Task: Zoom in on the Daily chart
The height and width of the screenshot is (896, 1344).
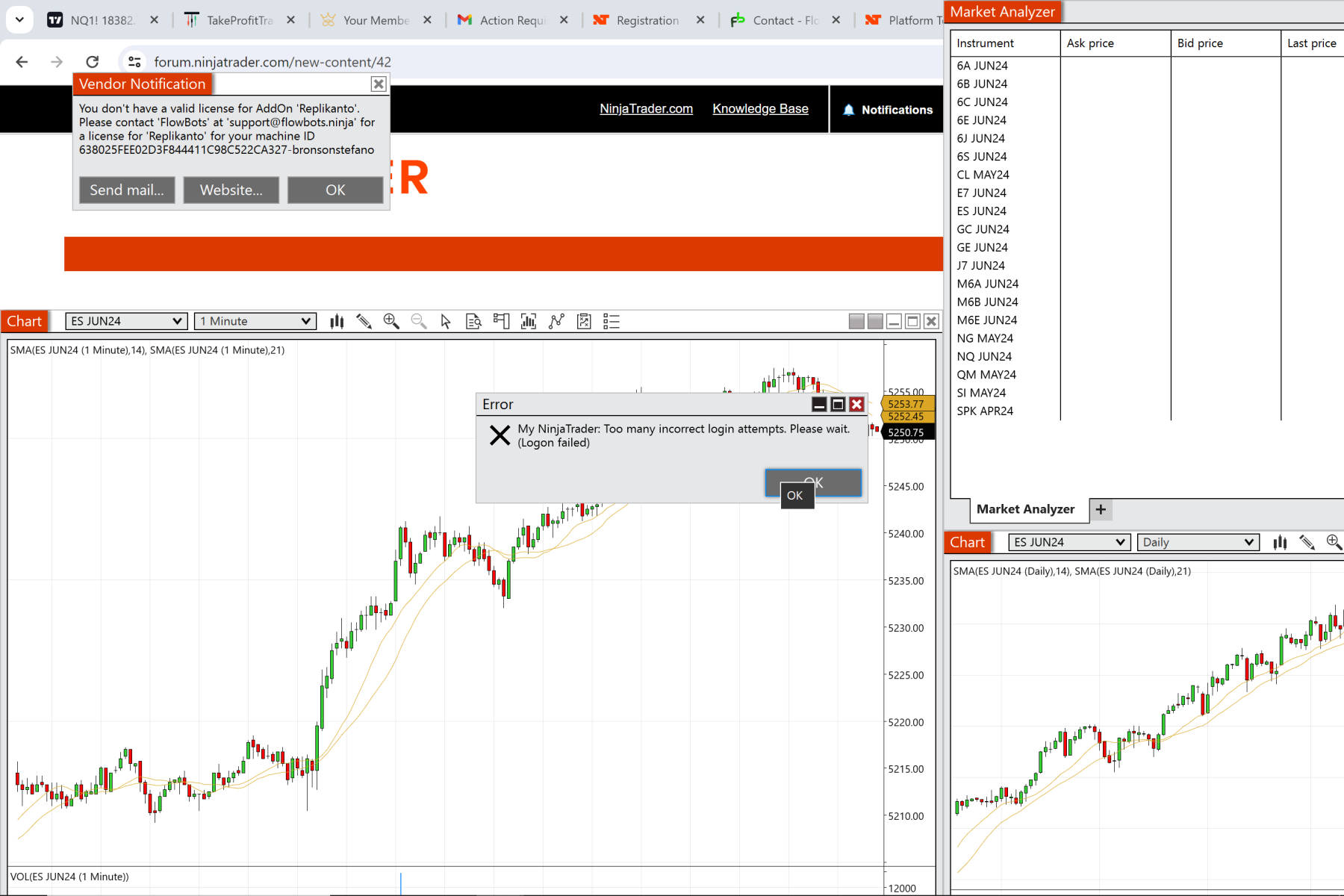Action: coord(1334,542)
